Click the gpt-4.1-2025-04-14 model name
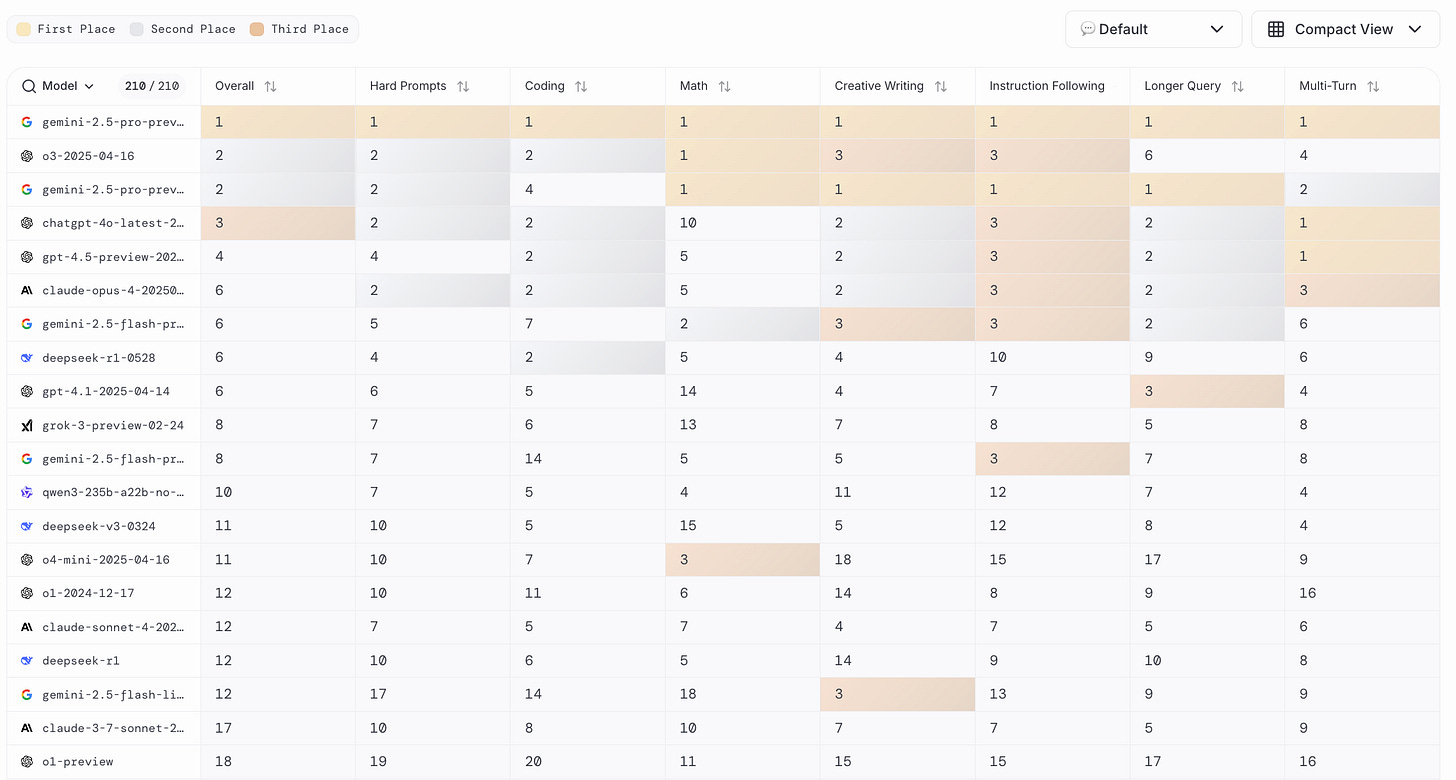 pyautogui.click(x=106, y=391)
